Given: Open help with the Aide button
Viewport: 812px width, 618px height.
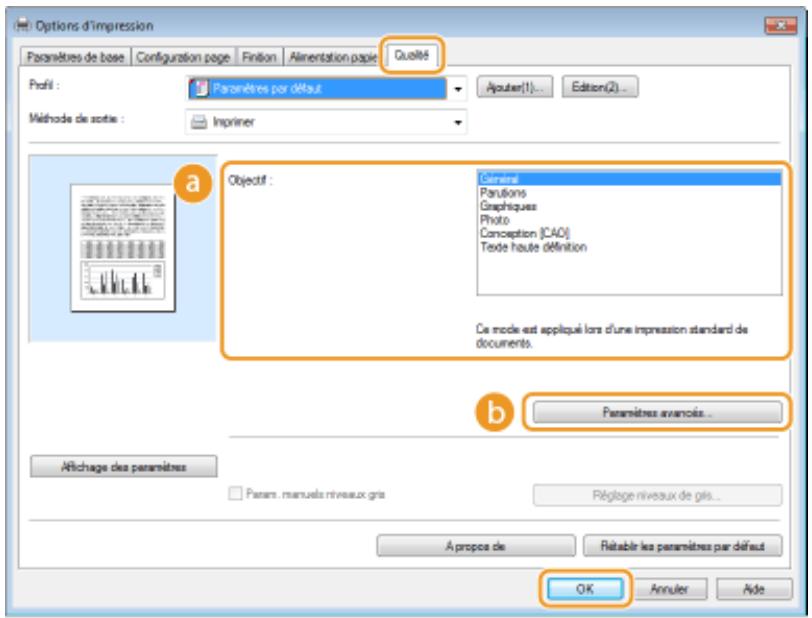Looking at the screenshot, I should [x=754, y=589].
